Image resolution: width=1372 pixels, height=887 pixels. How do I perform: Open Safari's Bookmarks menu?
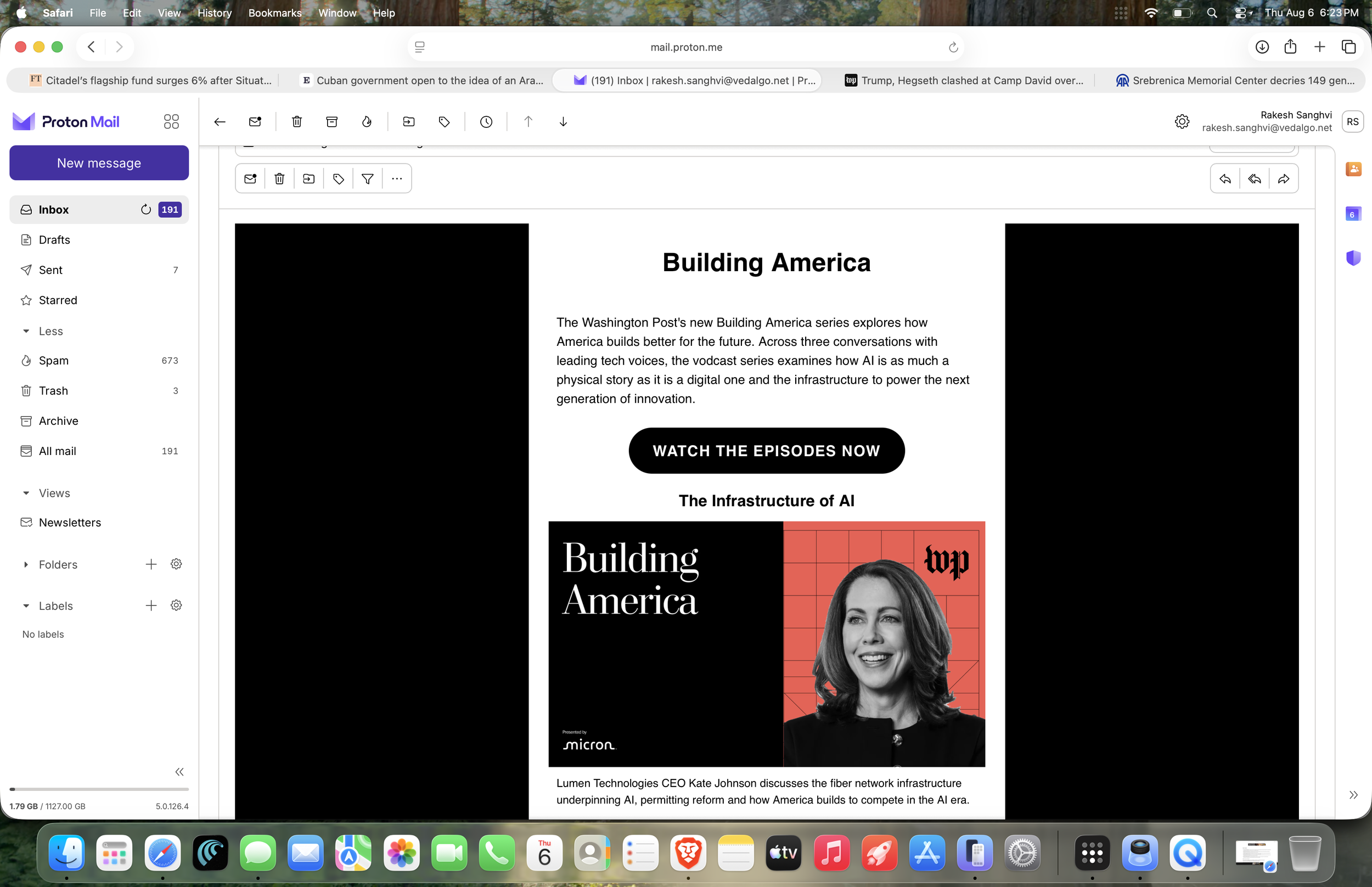[x=274, y=13]
